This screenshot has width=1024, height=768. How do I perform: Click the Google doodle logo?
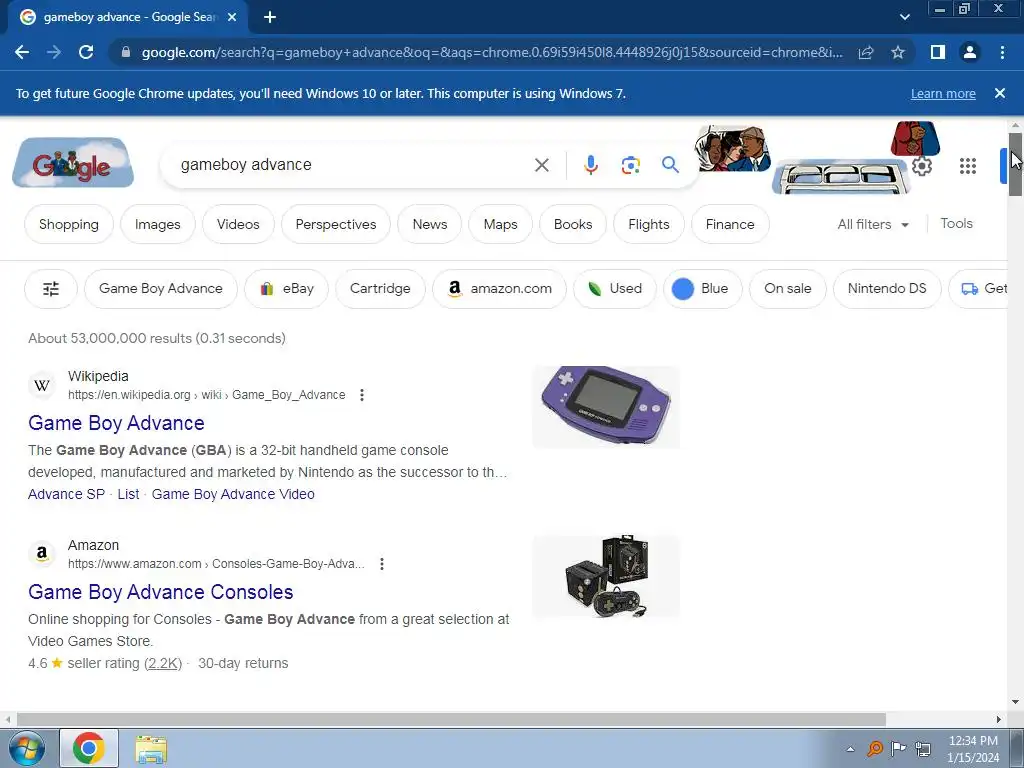[x=73, y=163]
